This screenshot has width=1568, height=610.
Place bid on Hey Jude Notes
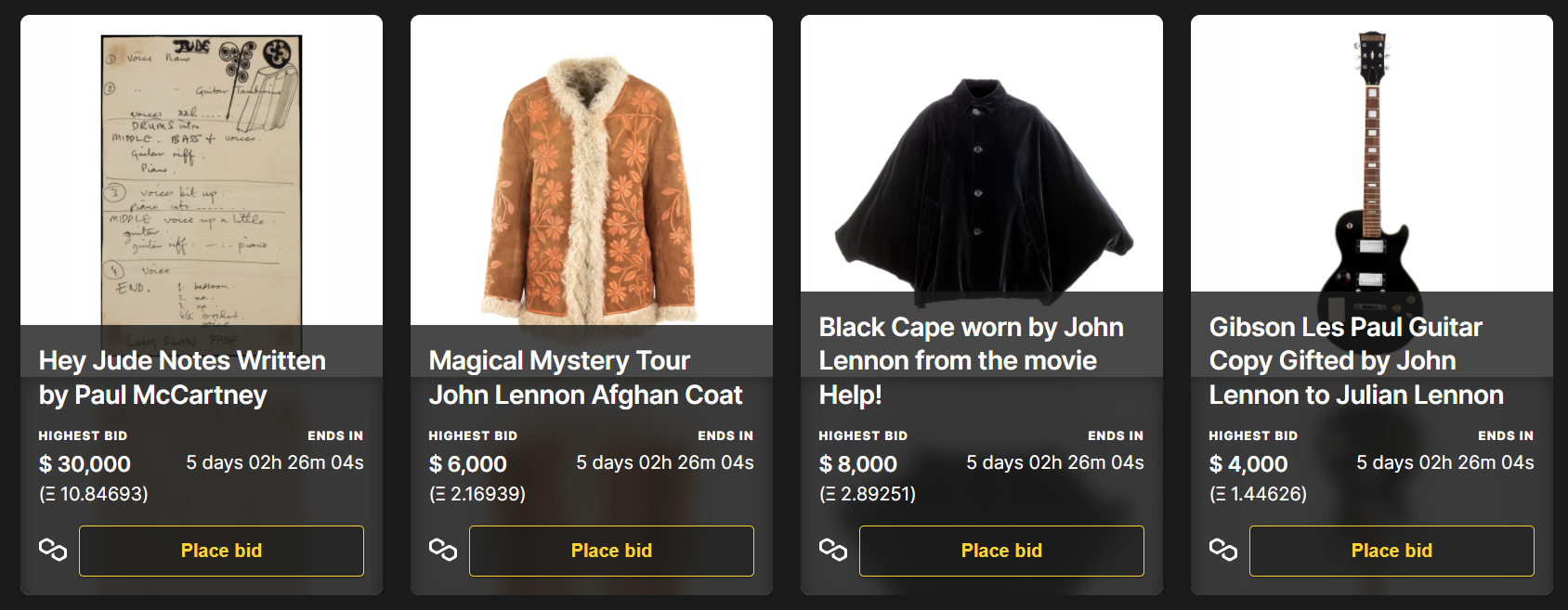(221, 551)
